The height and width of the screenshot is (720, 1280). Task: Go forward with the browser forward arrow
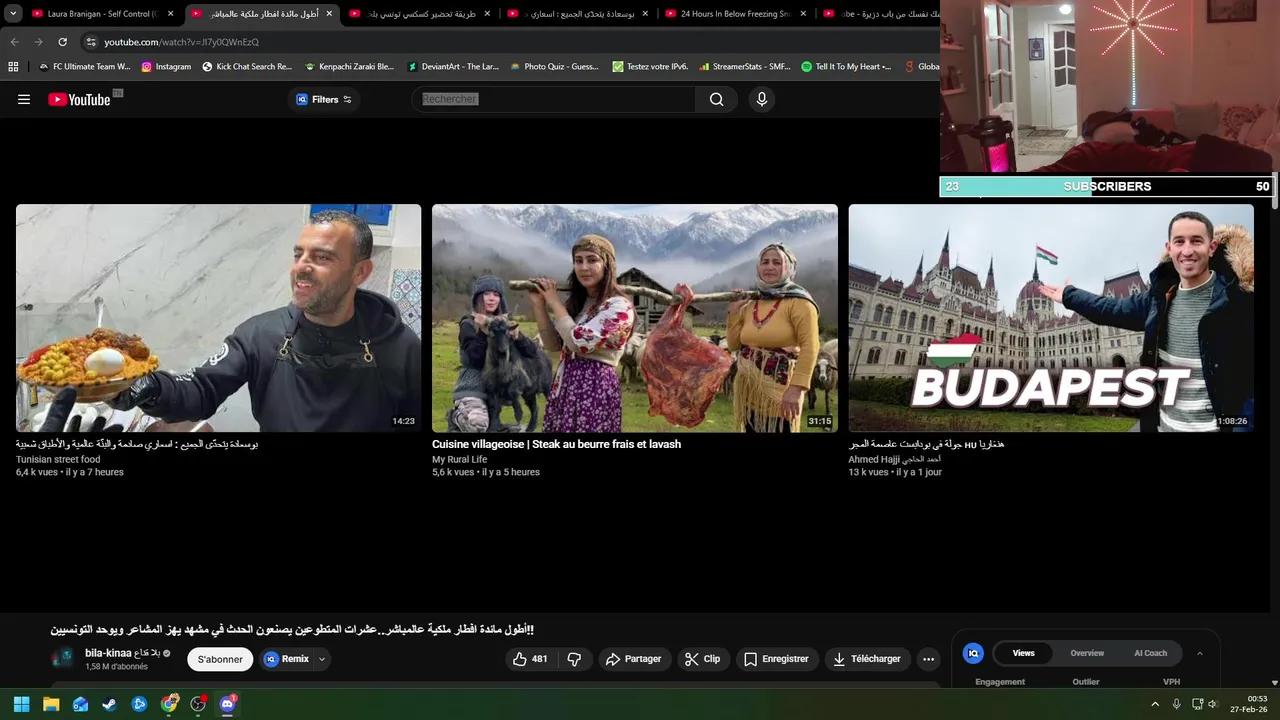click(38, 42)
